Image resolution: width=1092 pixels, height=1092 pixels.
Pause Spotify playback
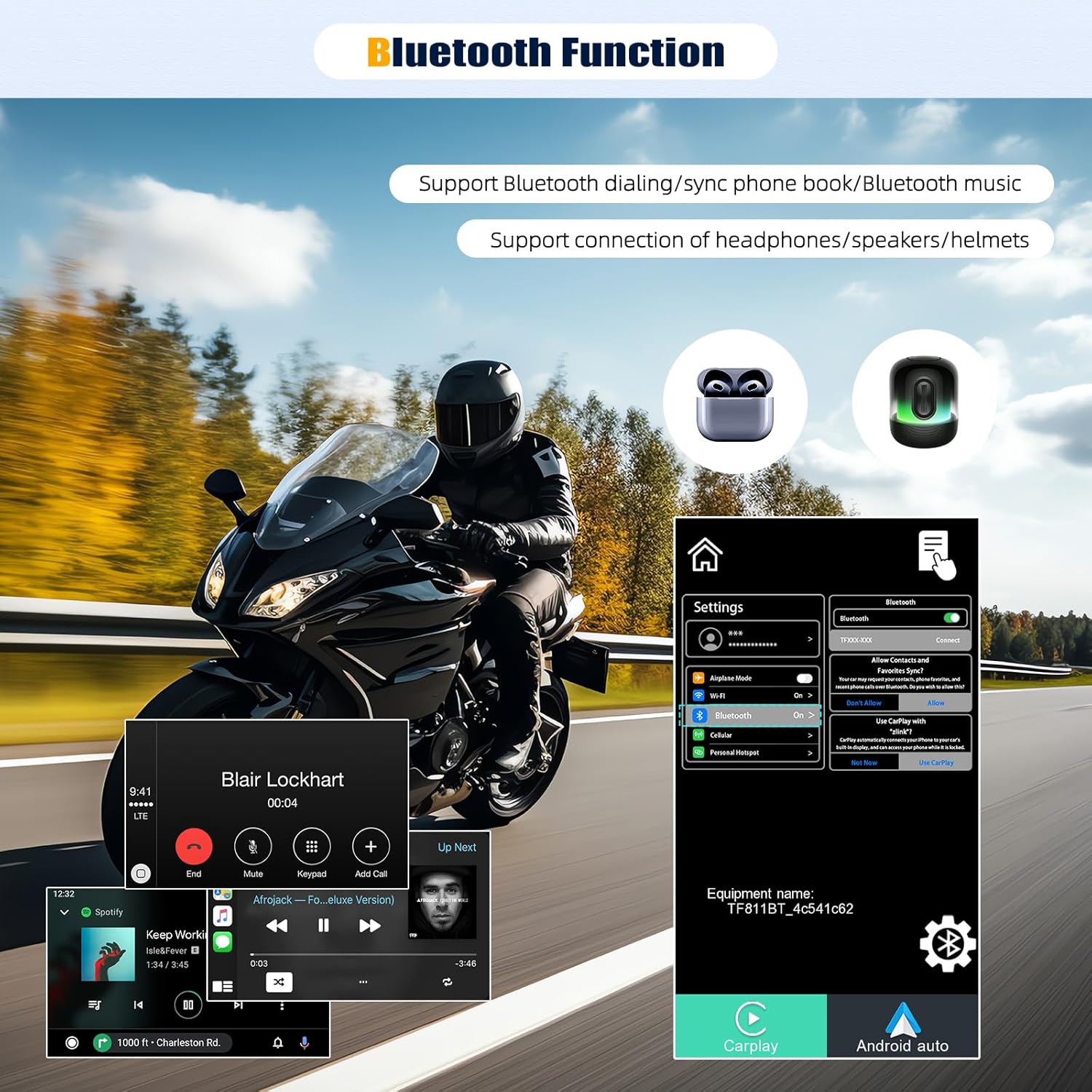coord(188,1005)
